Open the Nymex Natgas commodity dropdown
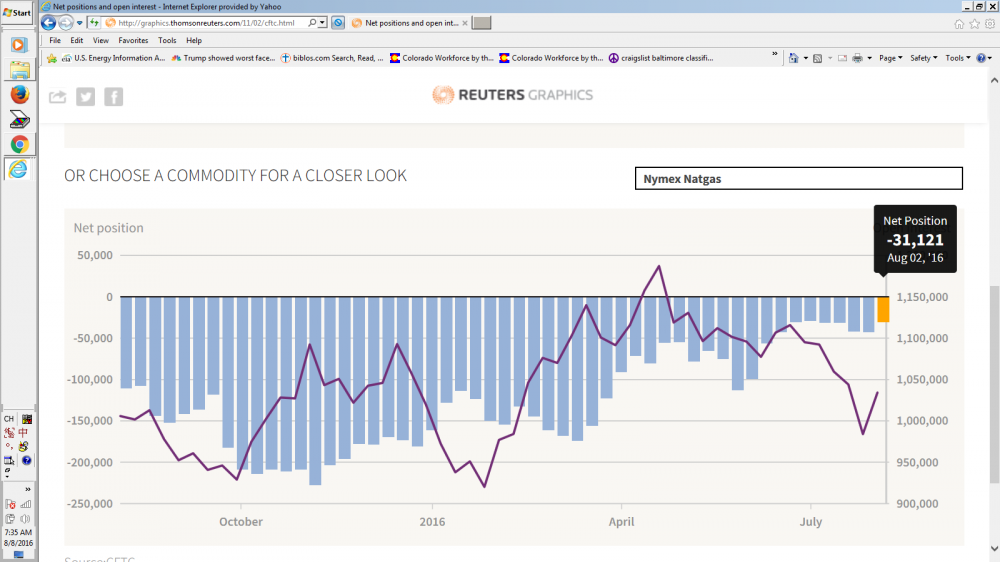The width and height of the screenshot is (1000, 562). point(798,179)
